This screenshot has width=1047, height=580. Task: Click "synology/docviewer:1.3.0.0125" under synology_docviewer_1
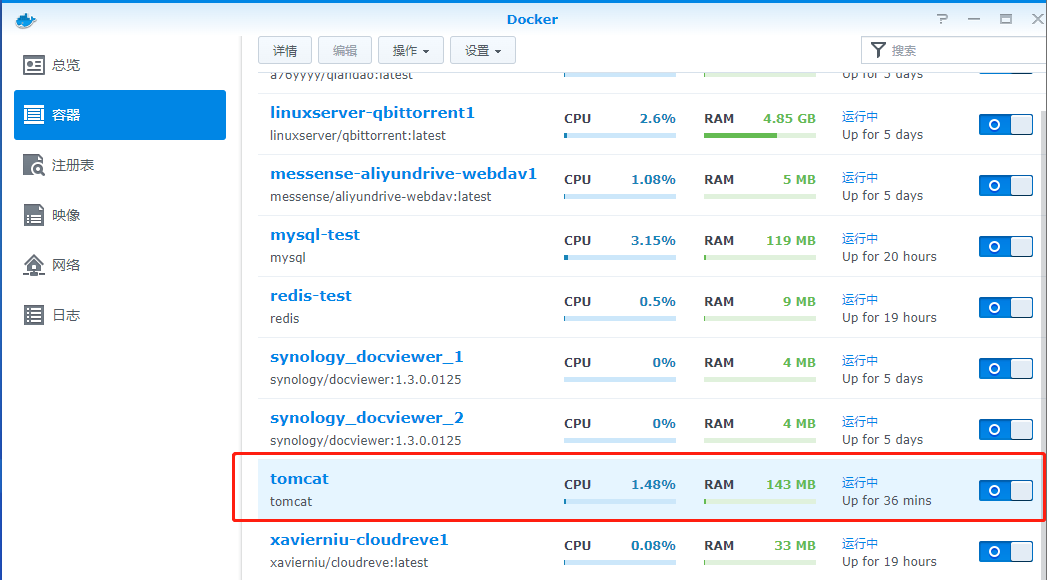365,379
